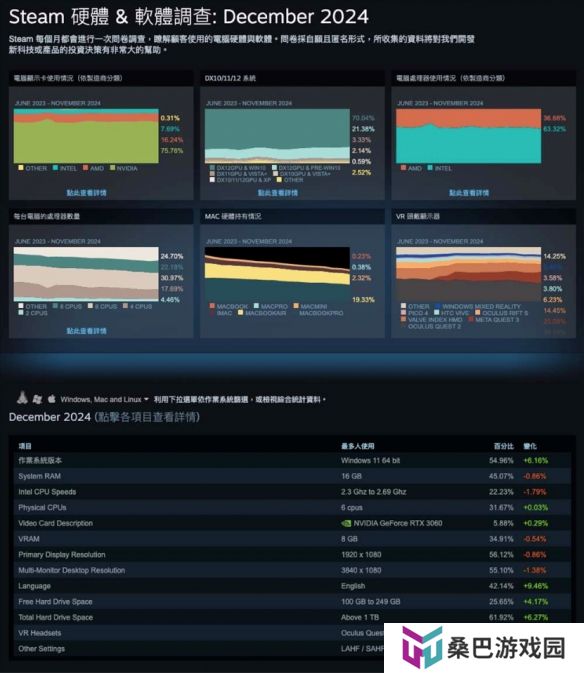The height and width of the screenshot is (673, 584).
Task: Click the '19.33%' Mac chart label
Action: click(363, 300)
